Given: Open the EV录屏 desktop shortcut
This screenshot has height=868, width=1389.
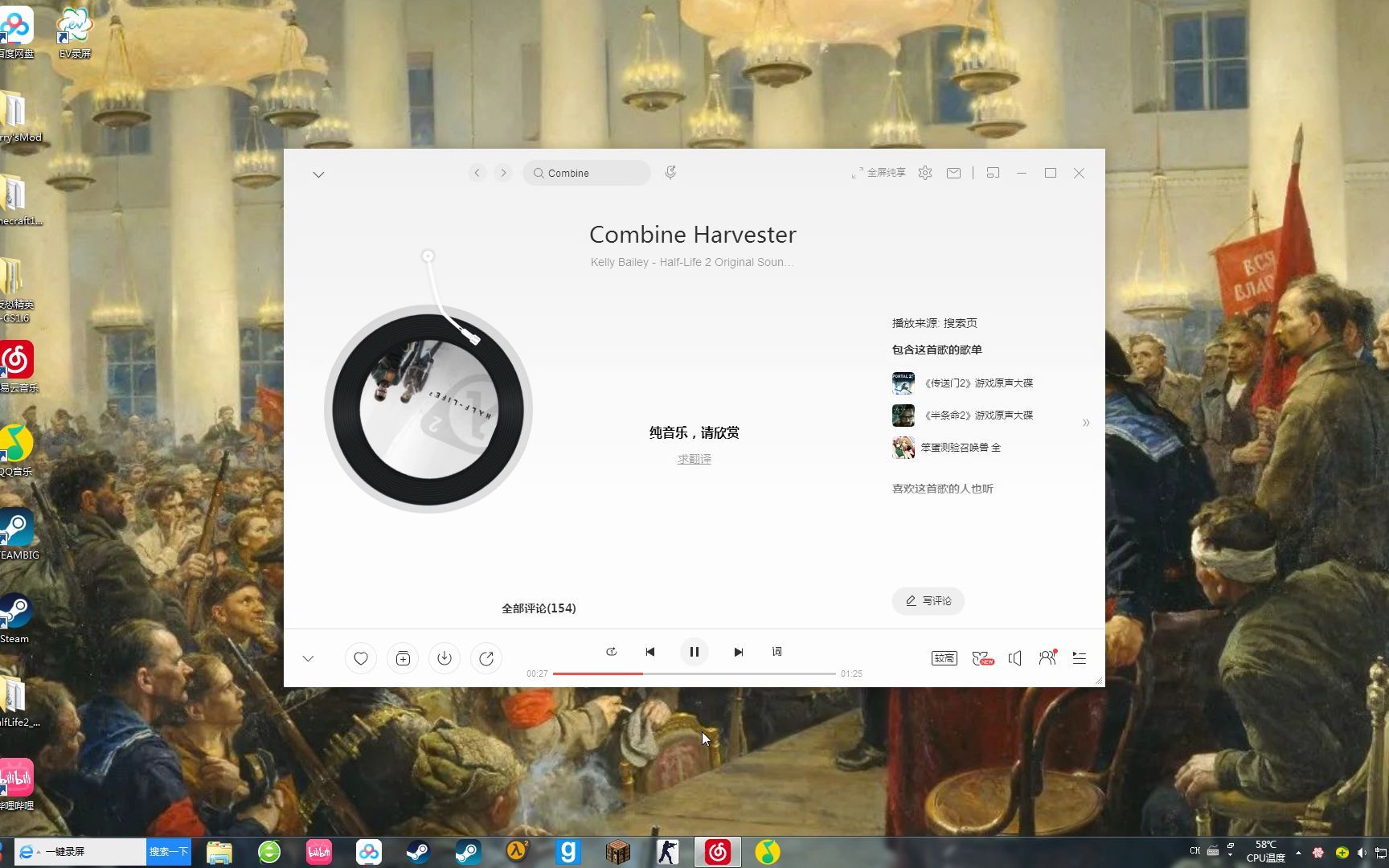Looking at the screenshot, I should (75, 32).
